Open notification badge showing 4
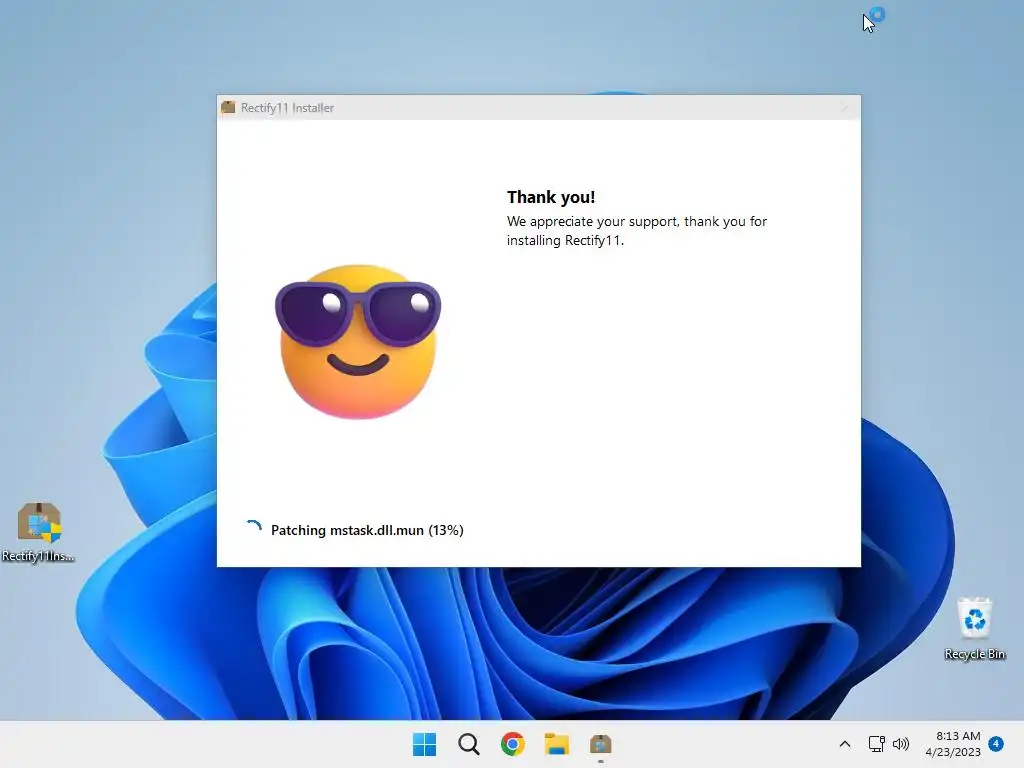Screen dimensions: 1024x768 [x=996, y=743]
